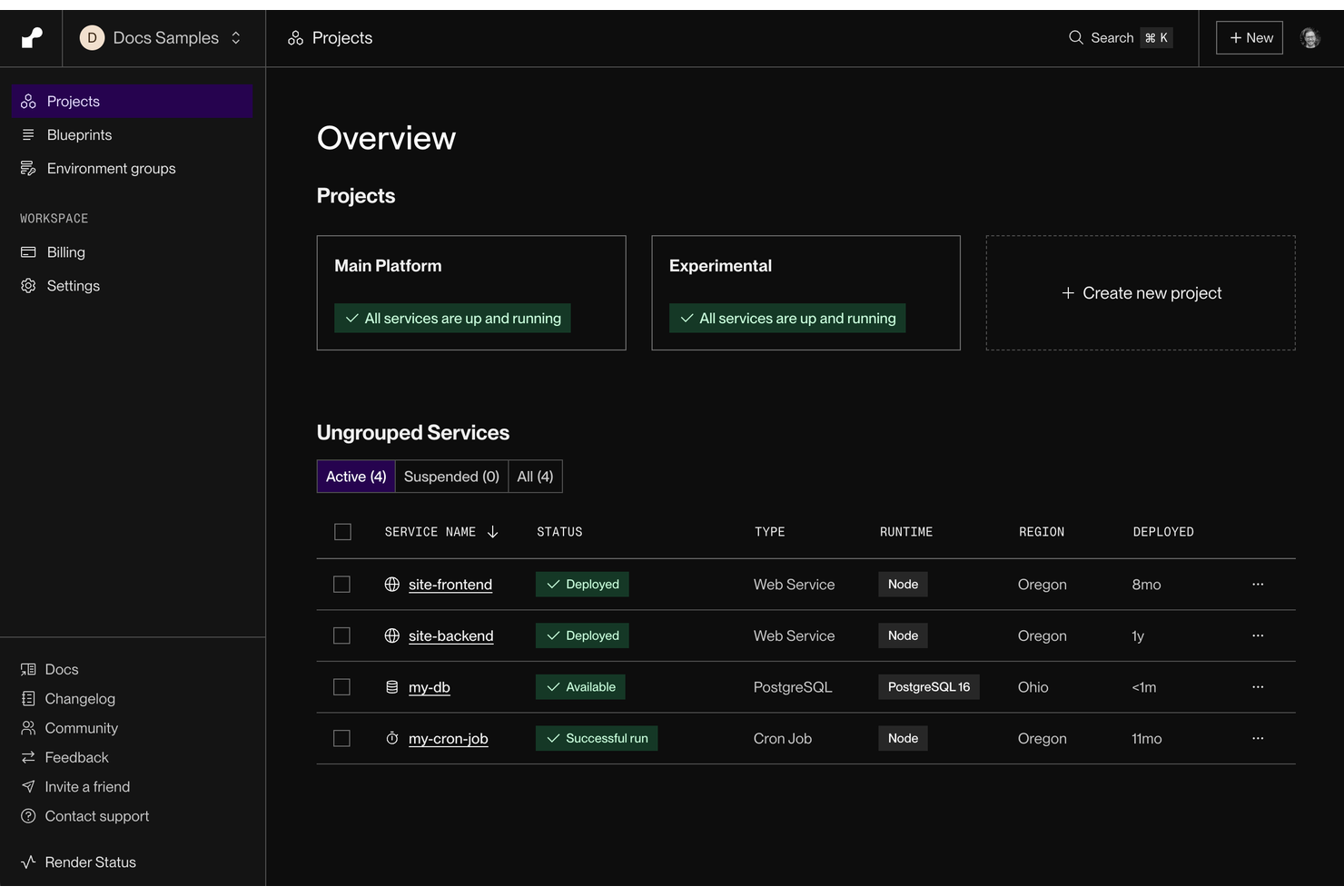Click the user avatar in the top bar

(1309, 37)
